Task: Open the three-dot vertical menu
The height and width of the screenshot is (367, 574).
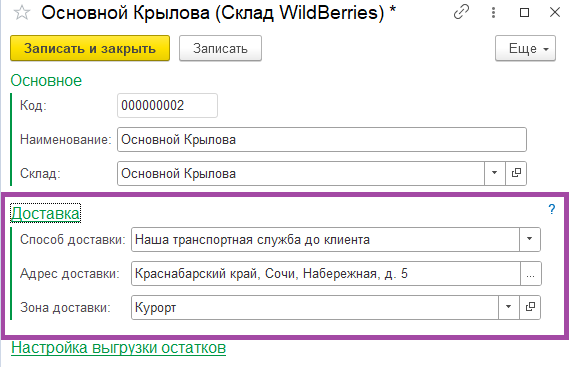Action: pyautogui.click(x=493, y=13)
